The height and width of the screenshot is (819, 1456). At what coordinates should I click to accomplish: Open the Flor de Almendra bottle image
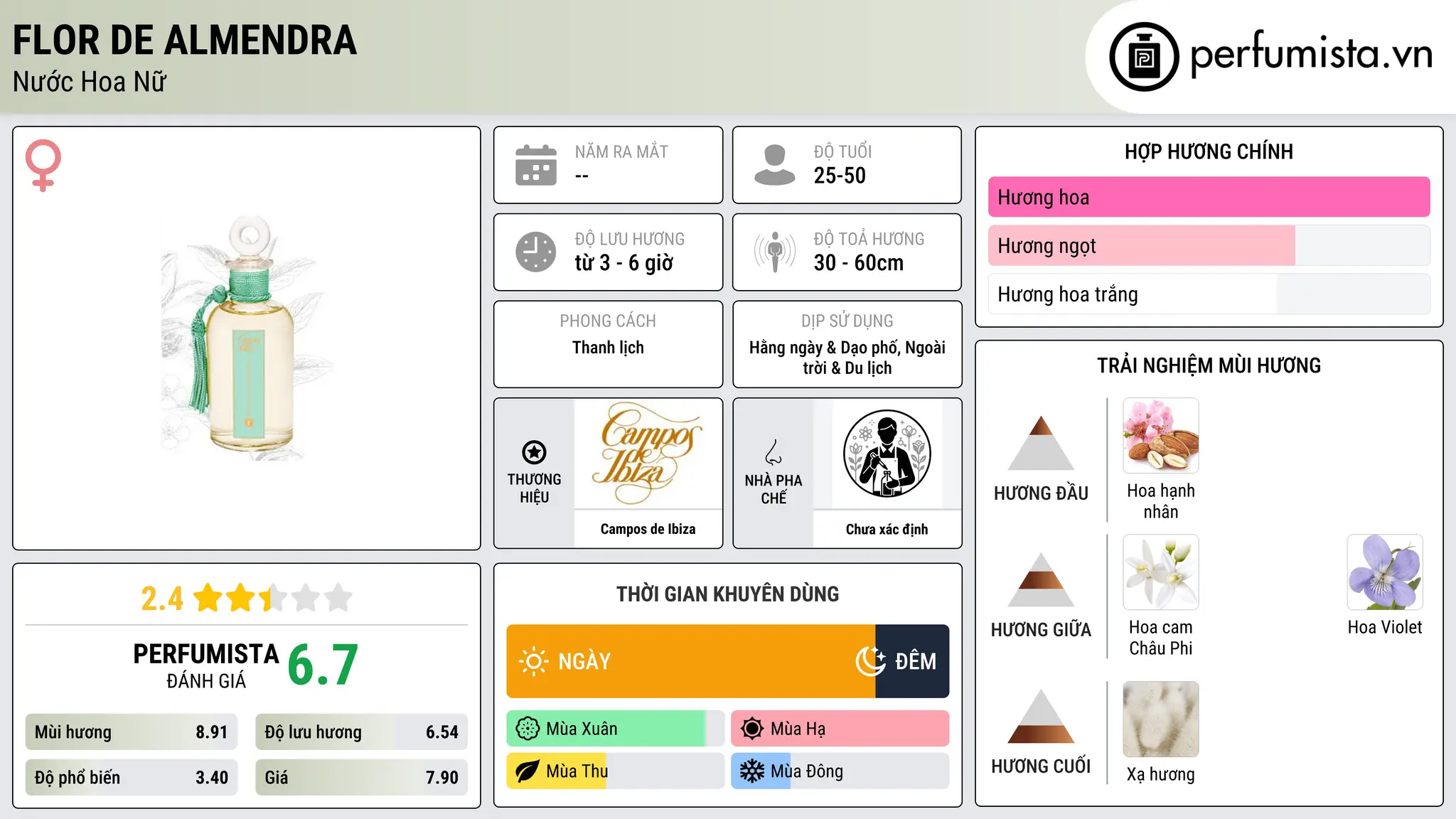tap(247, 338)
